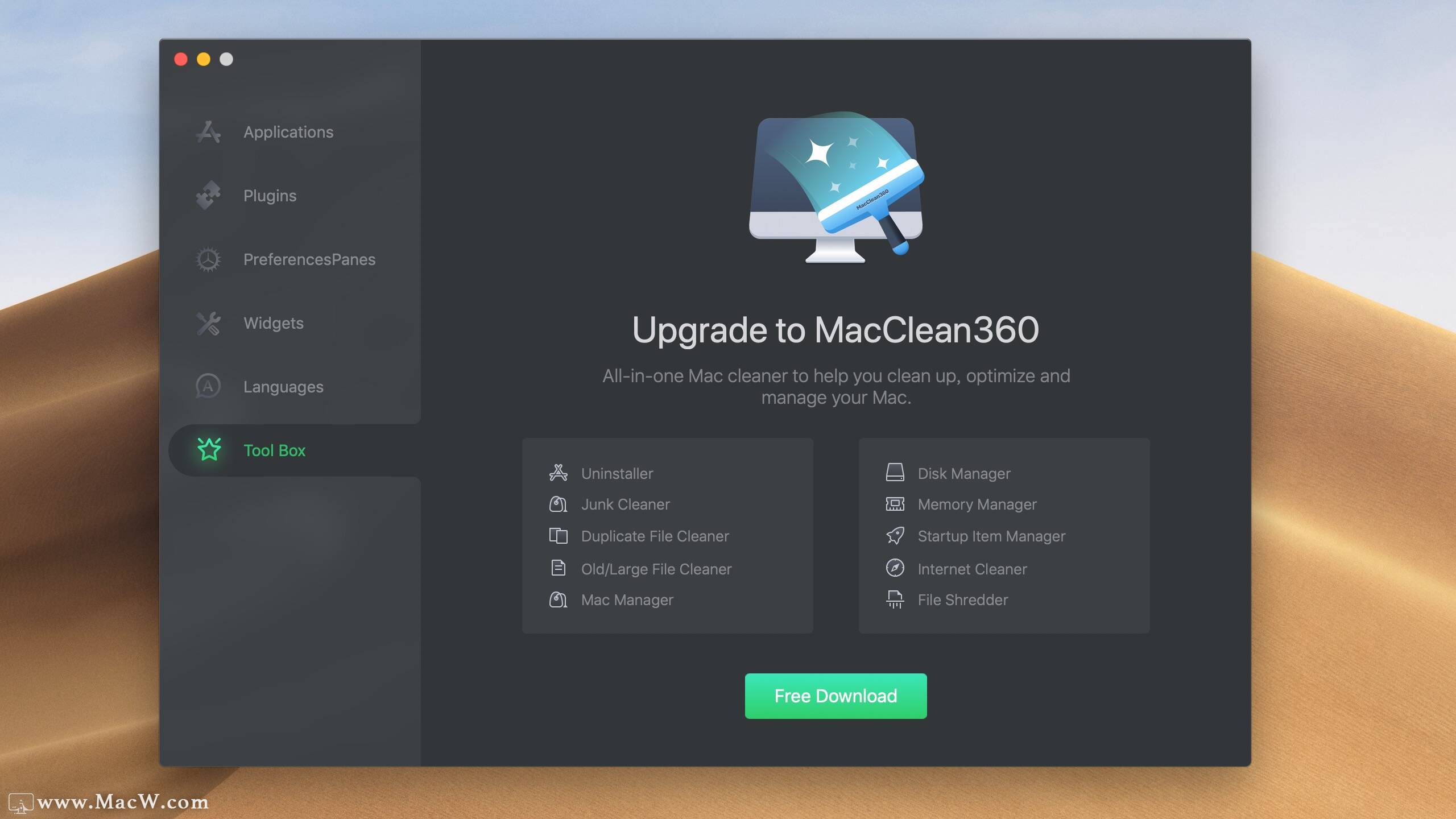Click the Mac Manager icon
The image size is (1456, 819).
(x=559, y=599)
